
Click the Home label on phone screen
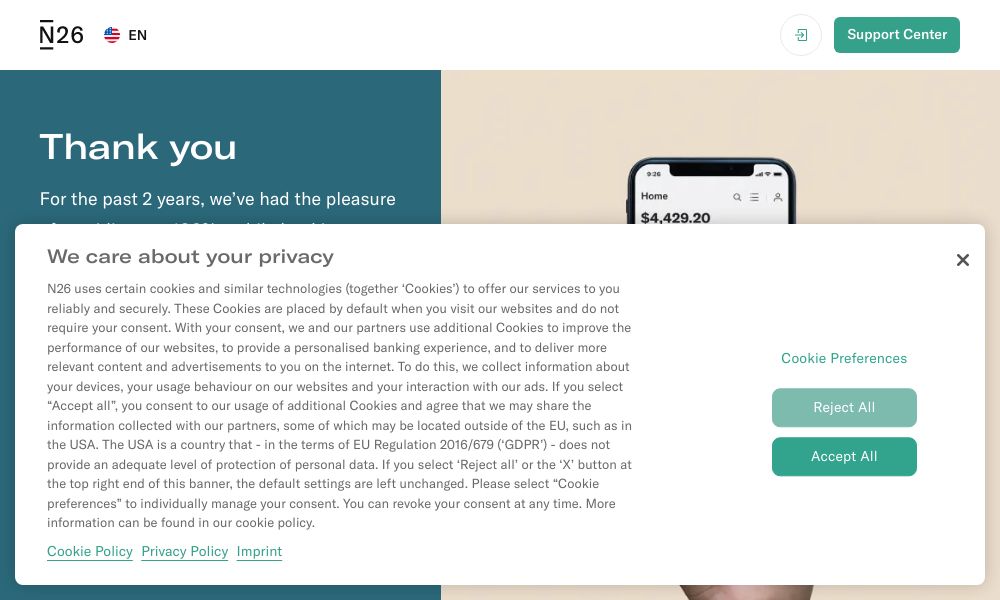click(x=654, y=196)
